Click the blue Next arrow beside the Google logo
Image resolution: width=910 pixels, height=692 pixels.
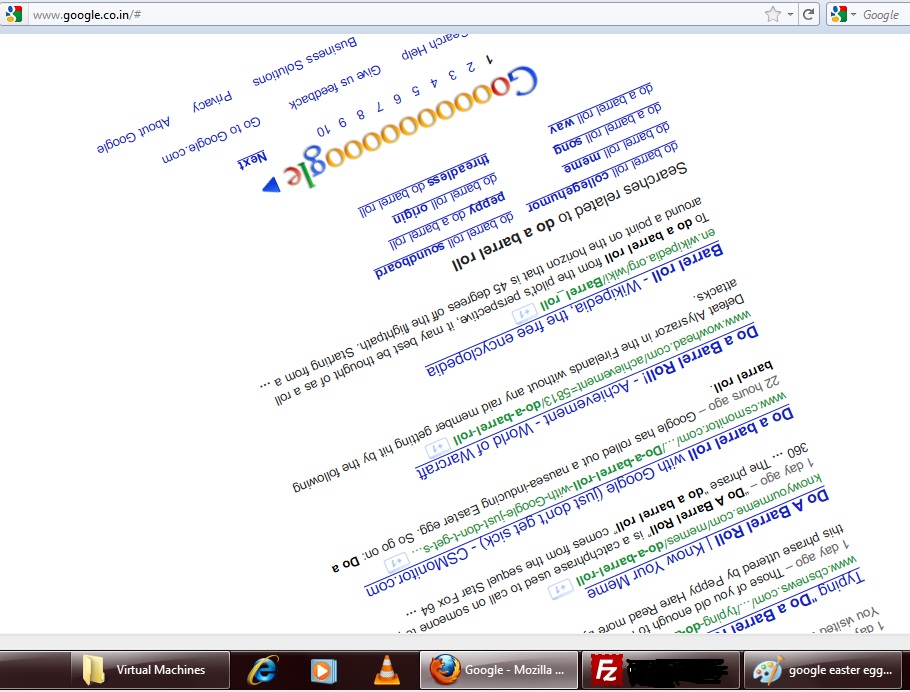[x=271, y=185]
